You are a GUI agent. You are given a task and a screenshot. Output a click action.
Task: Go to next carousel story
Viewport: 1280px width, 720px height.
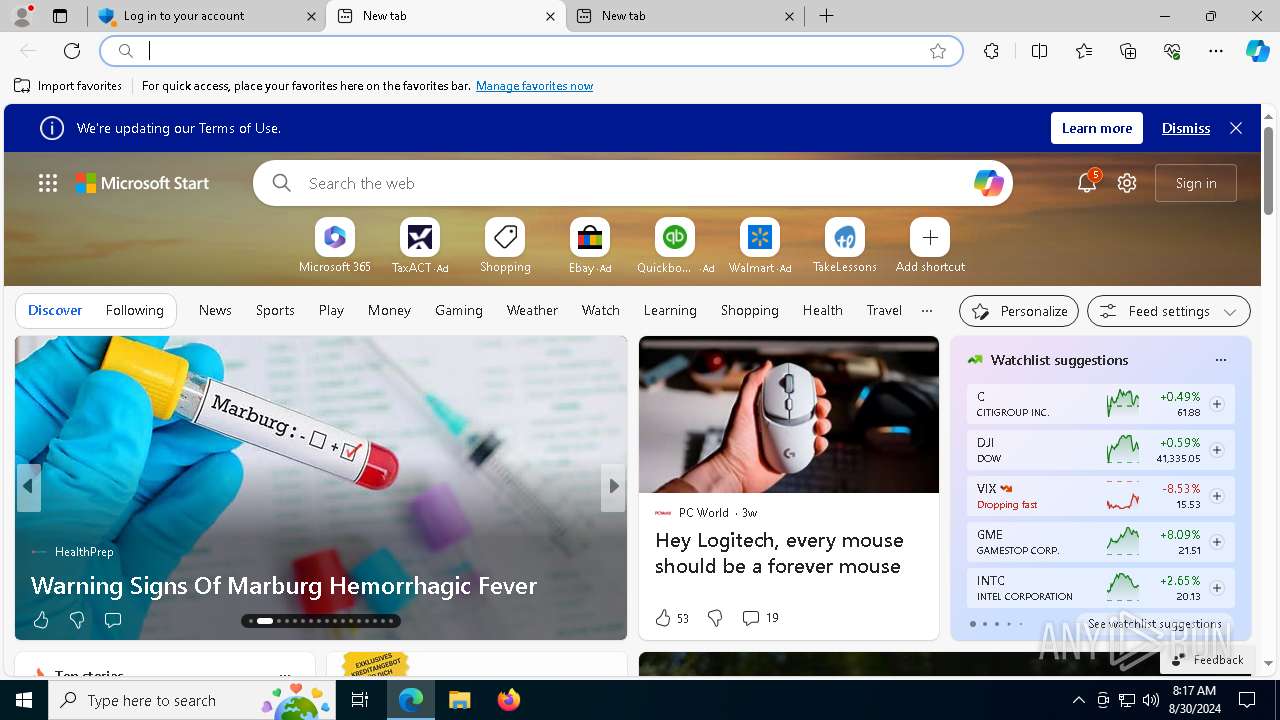point(613,487)
